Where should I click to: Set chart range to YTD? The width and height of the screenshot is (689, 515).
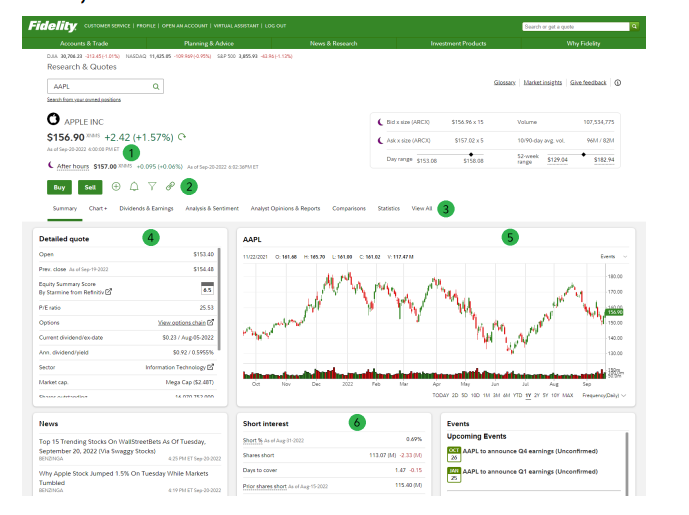[518, 395]
